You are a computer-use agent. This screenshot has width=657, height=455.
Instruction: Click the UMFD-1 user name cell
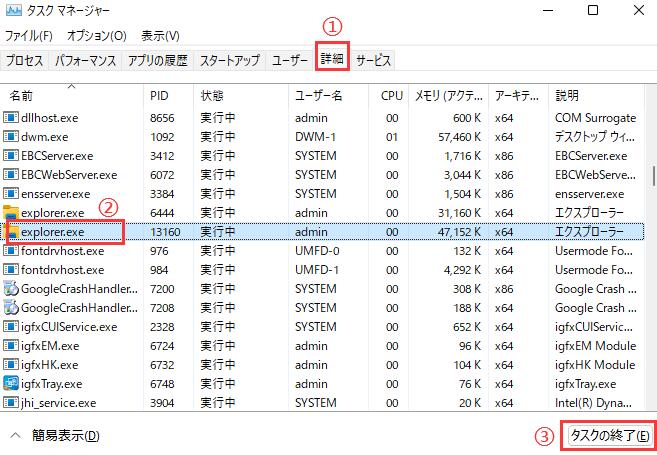click(x=317, y=270)
